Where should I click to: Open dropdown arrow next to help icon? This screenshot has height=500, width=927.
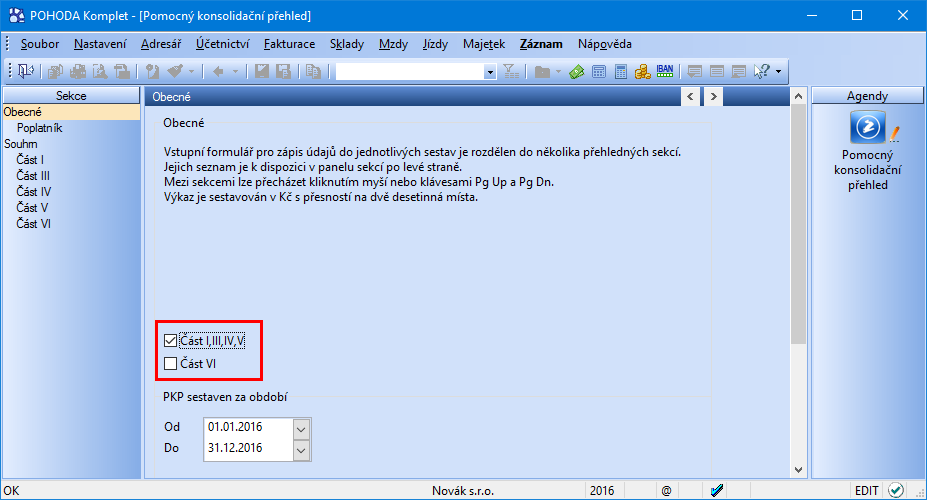[778, 72]
